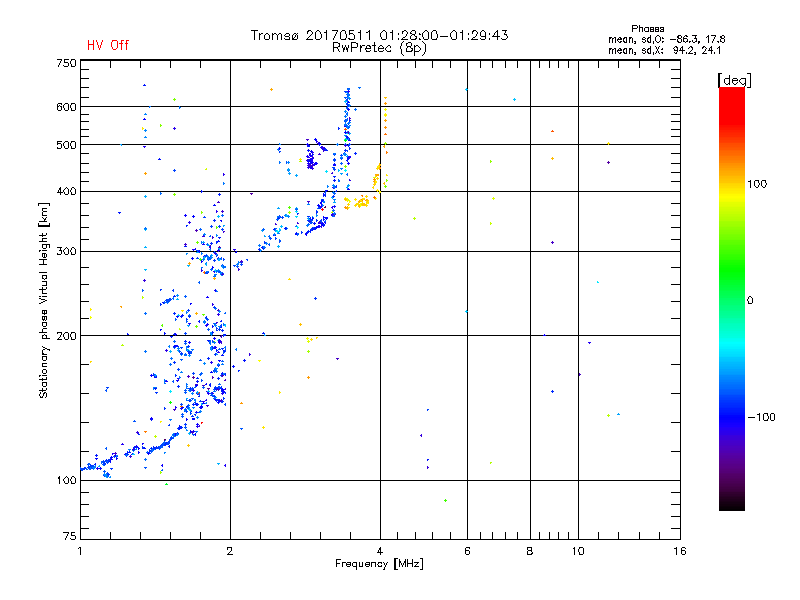
Task: Click the 100 colorbar tick label
Action: [x=757, y=184]
